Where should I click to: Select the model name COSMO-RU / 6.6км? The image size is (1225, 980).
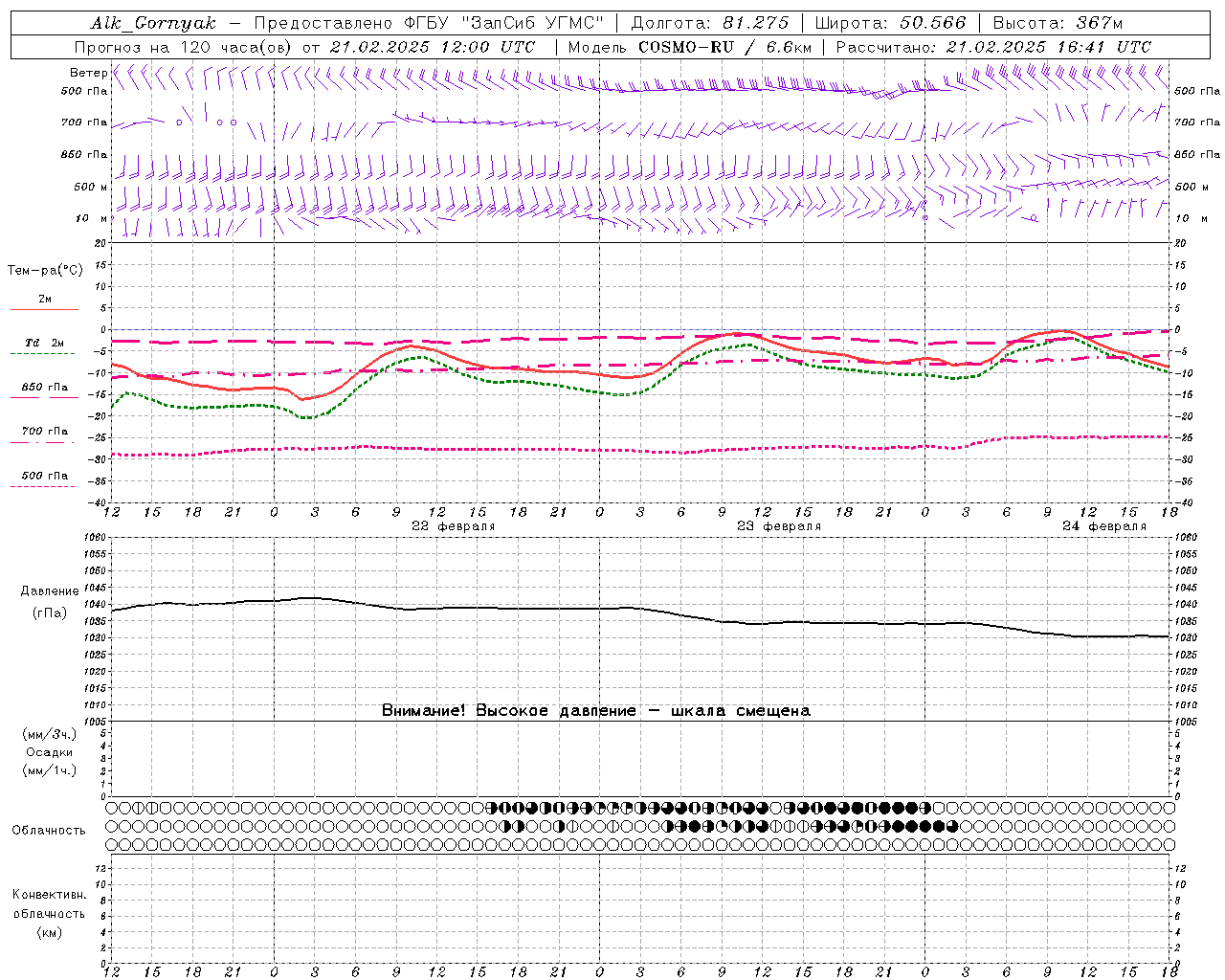tap(724, 47)
